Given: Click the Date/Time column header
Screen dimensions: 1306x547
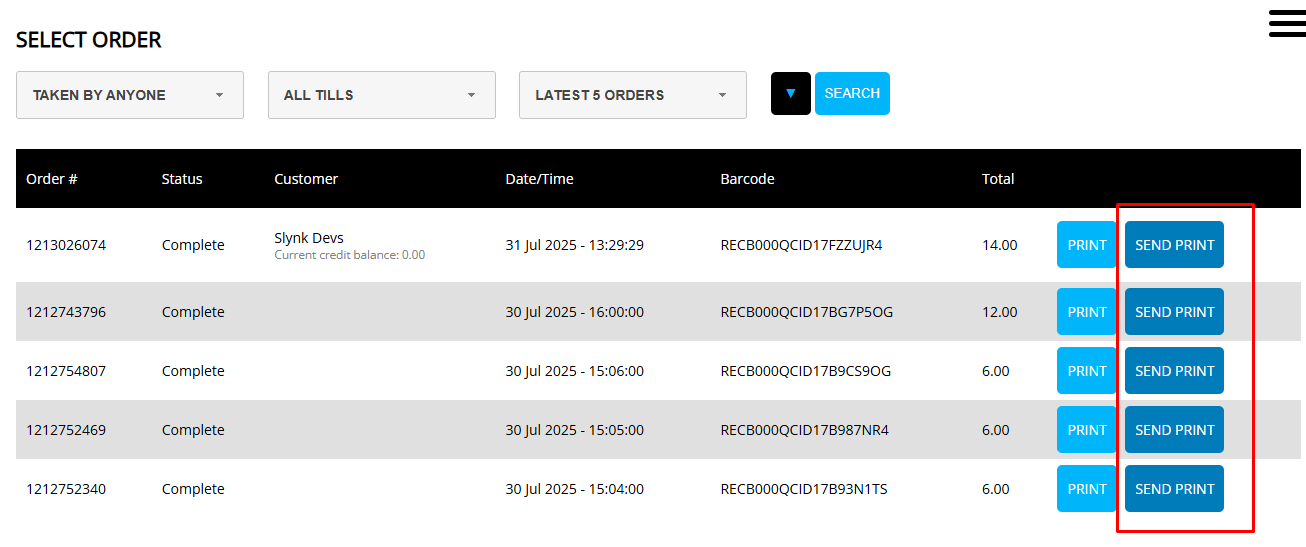Looking at the screenshot, I should 539,179.
